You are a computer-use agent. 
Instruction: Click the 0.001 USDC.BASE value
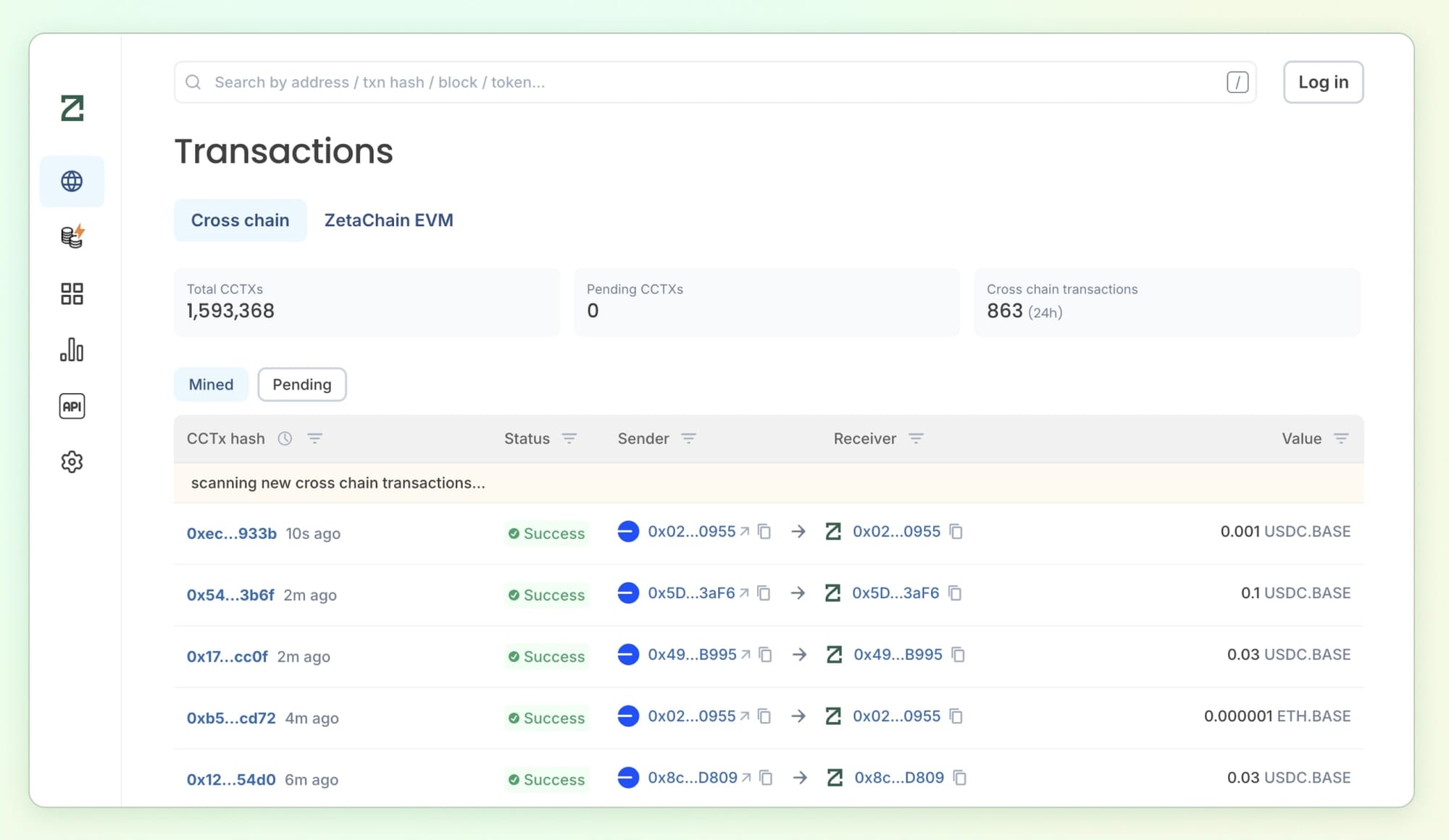pos(1285,532)
